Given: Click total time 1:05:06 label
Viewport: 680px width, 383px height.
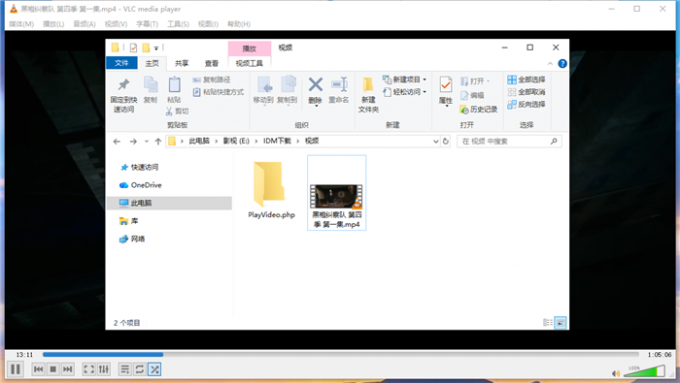Looking at the screenshot, I should coord(659,354).
